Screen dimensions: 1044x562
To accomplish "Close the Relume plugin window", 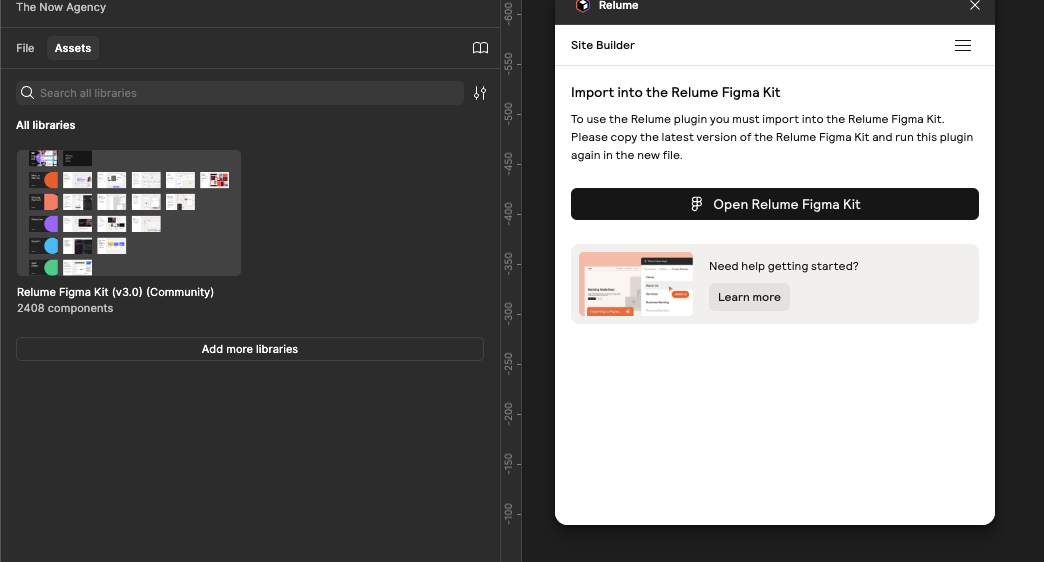I will pos(975,5).
